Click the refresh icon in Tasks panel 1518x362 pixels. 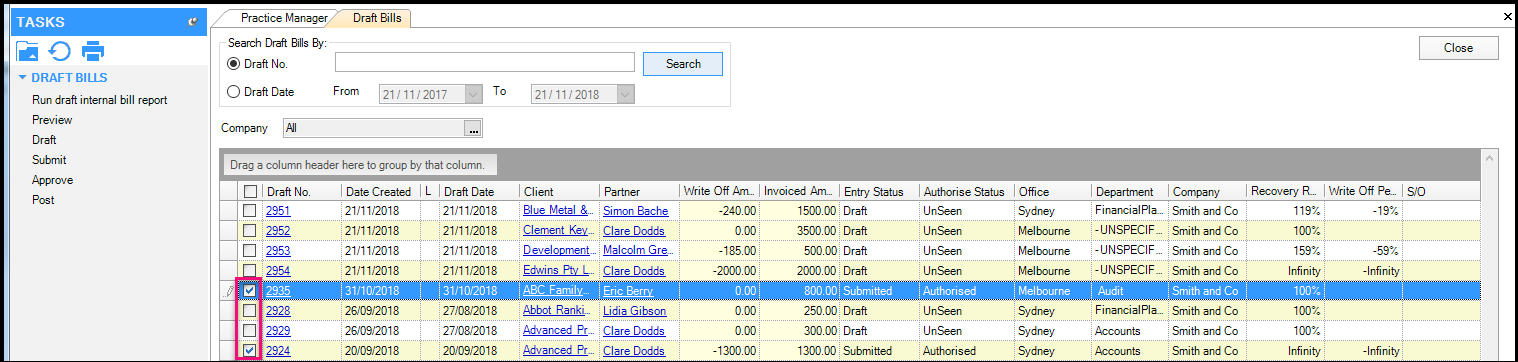click(x=60, y=51)
